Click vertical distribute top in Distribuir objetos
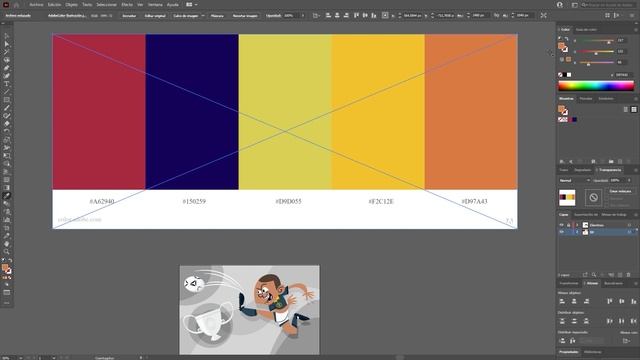This screenshot has height=360, width=640. [562, 321]
